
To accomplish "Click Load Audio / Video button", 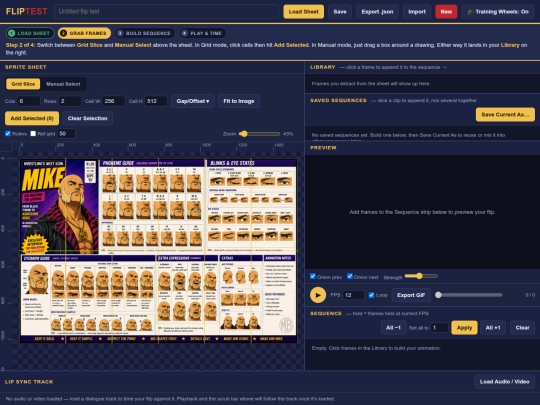I will [505, 382].
